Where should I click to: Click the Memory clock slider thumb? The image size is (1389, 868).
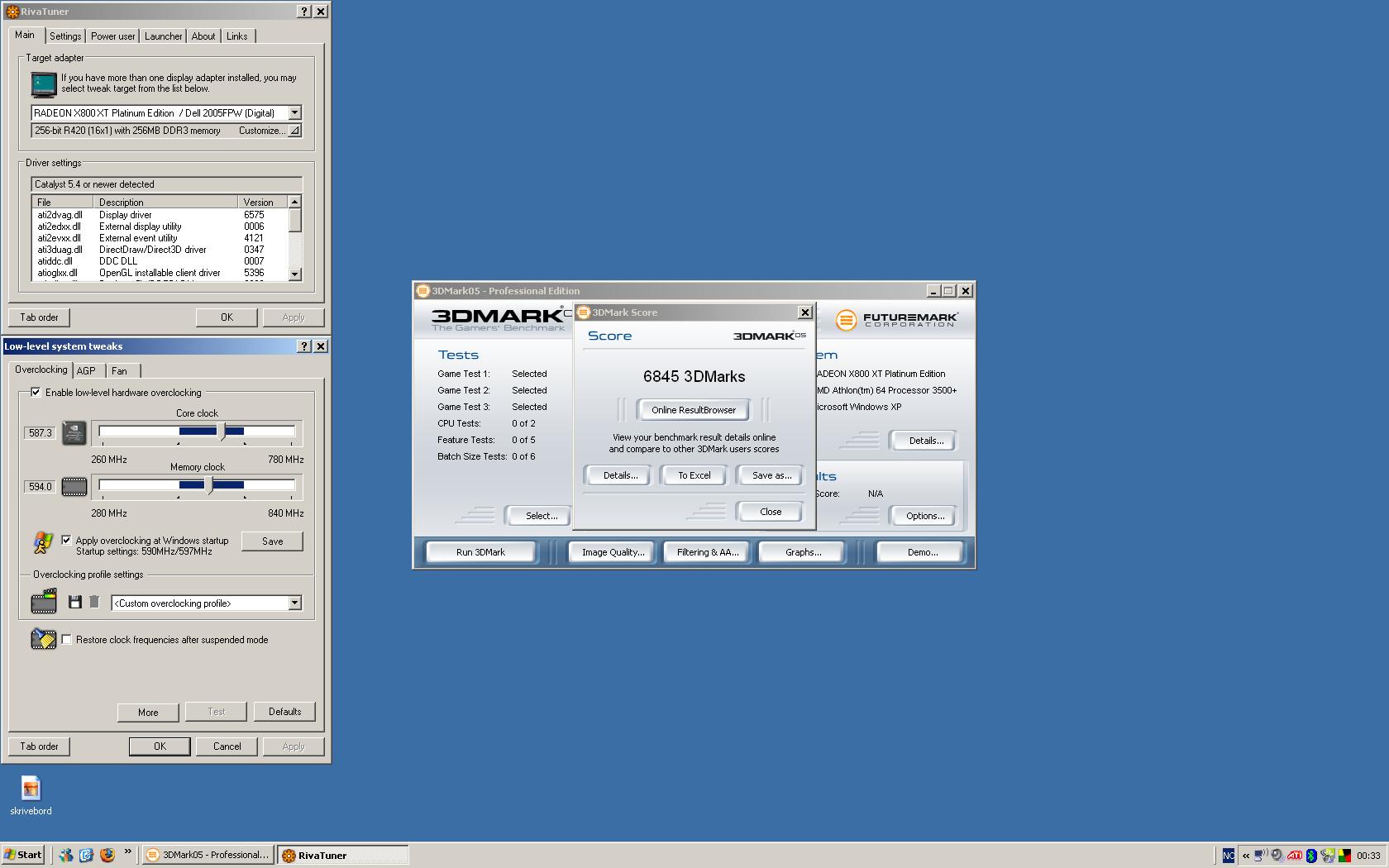209,485
